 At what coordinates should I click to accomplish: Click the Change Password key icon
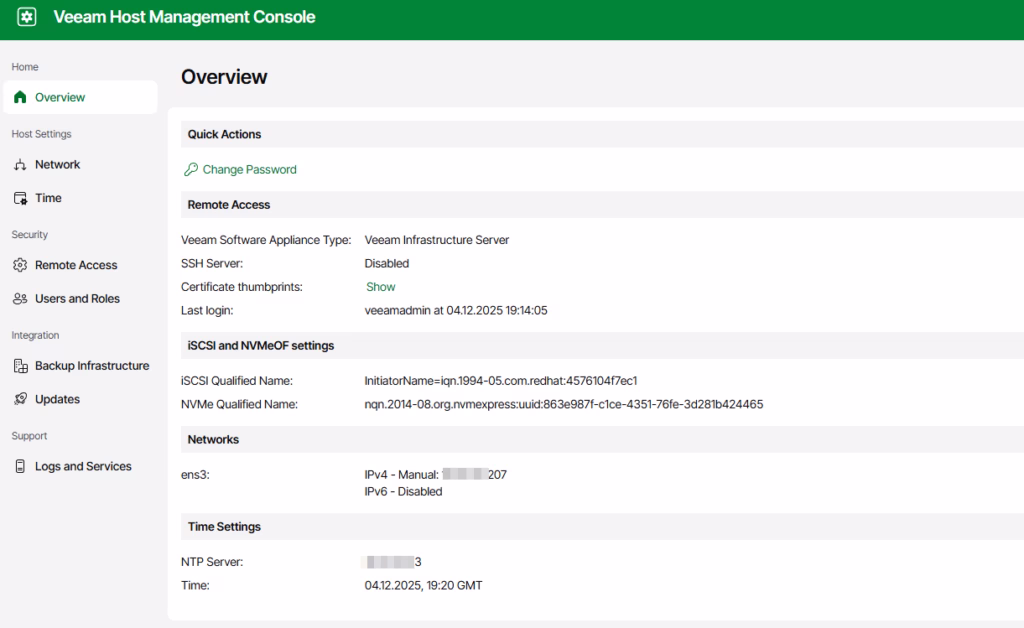point(191,170)
